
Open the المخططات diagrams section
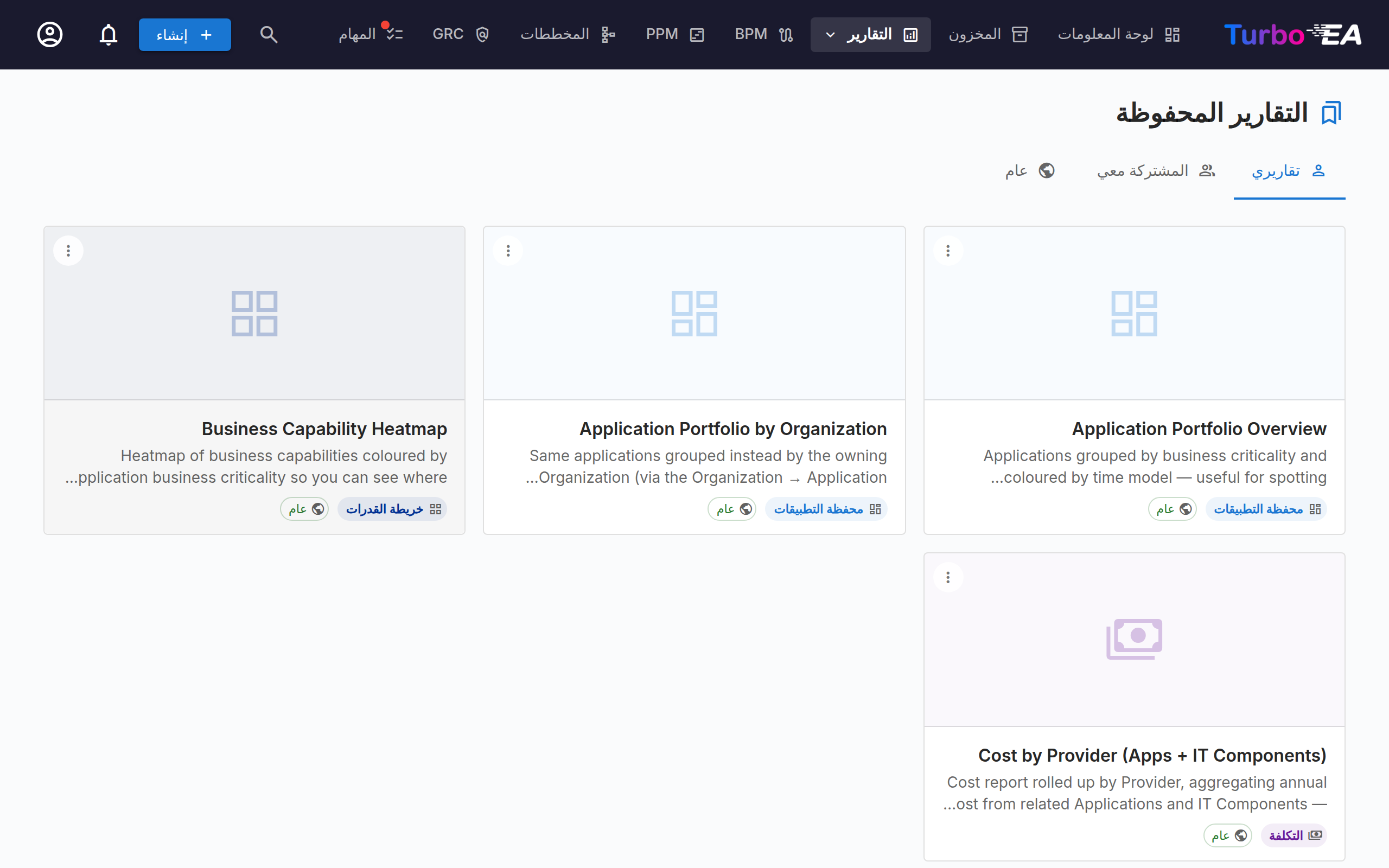568,34
